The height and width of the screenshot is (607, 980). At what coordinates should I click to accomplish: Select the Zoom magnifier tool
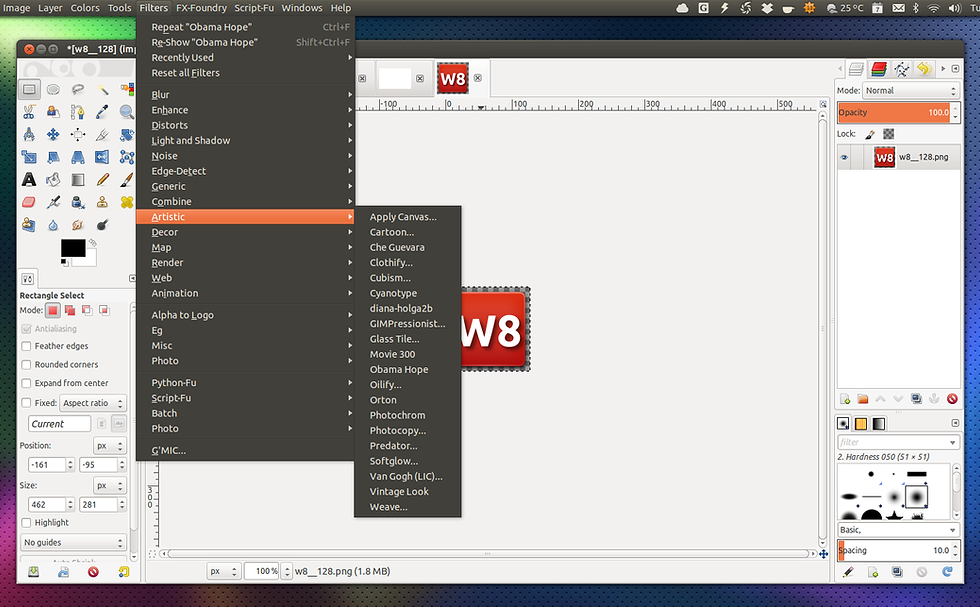click(x=127, y=112)
